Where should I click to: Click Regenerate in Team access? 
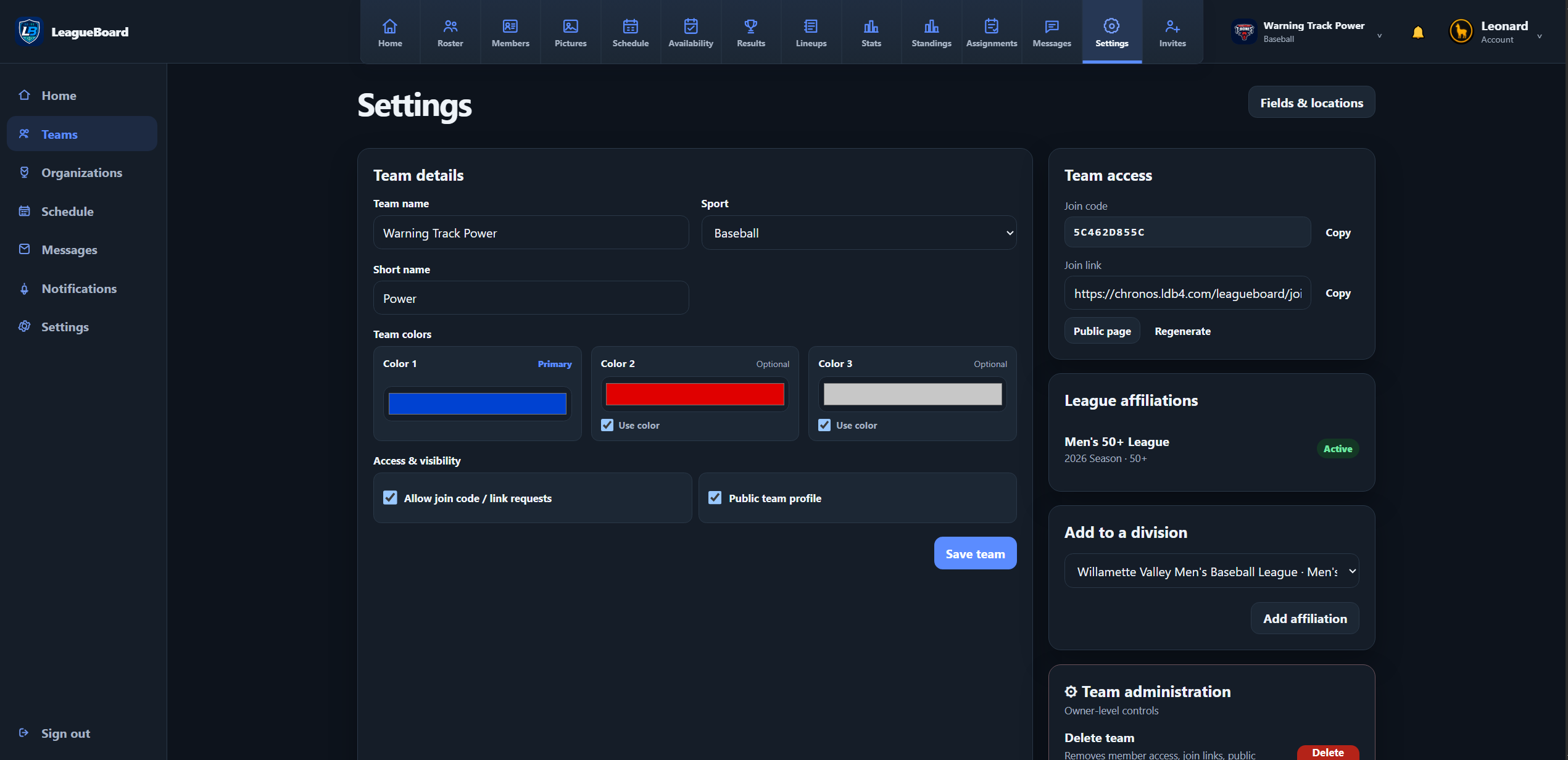tap(1182, 331)
